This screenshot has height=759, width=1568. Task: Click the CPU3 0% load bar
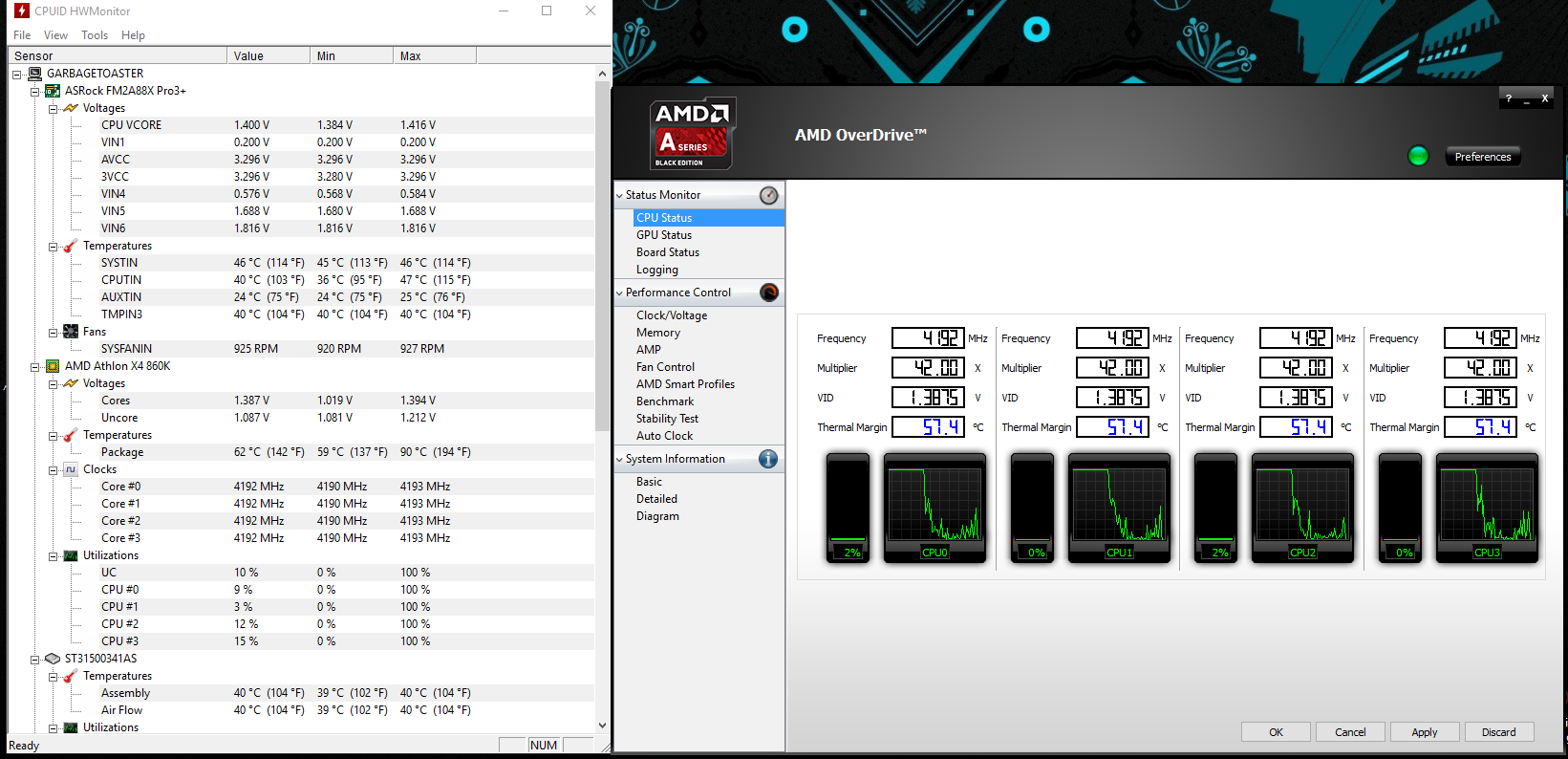[1400, 508]
